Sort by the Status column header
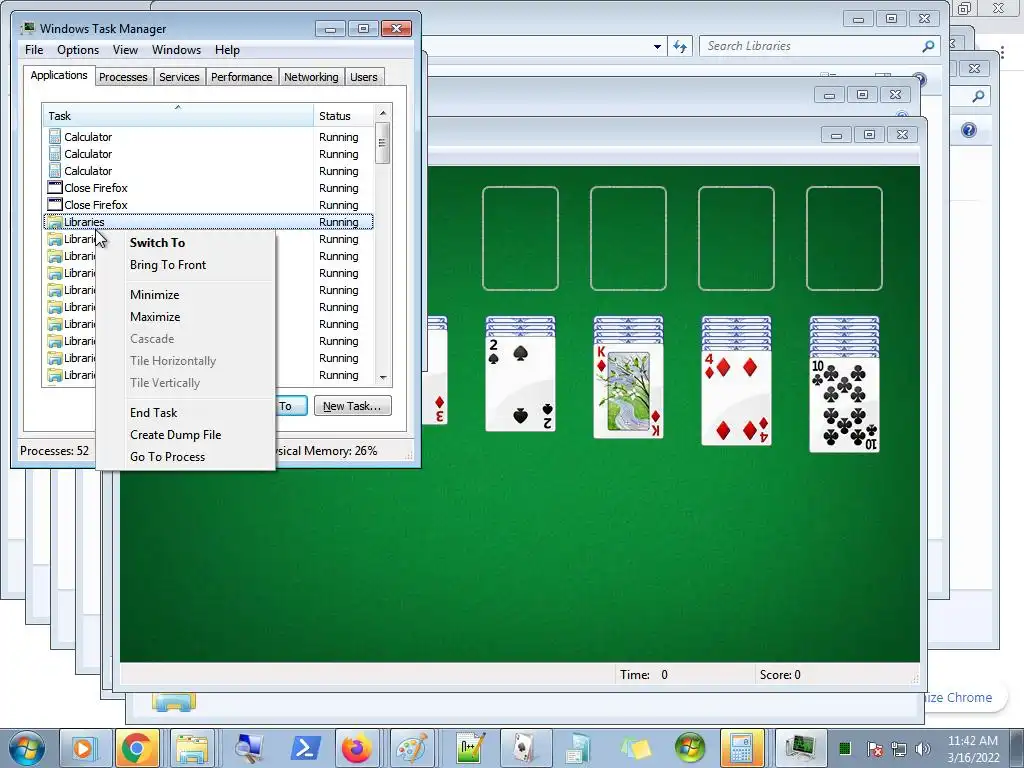Screen dimensions: 1024x768 [x=344, y=116]
